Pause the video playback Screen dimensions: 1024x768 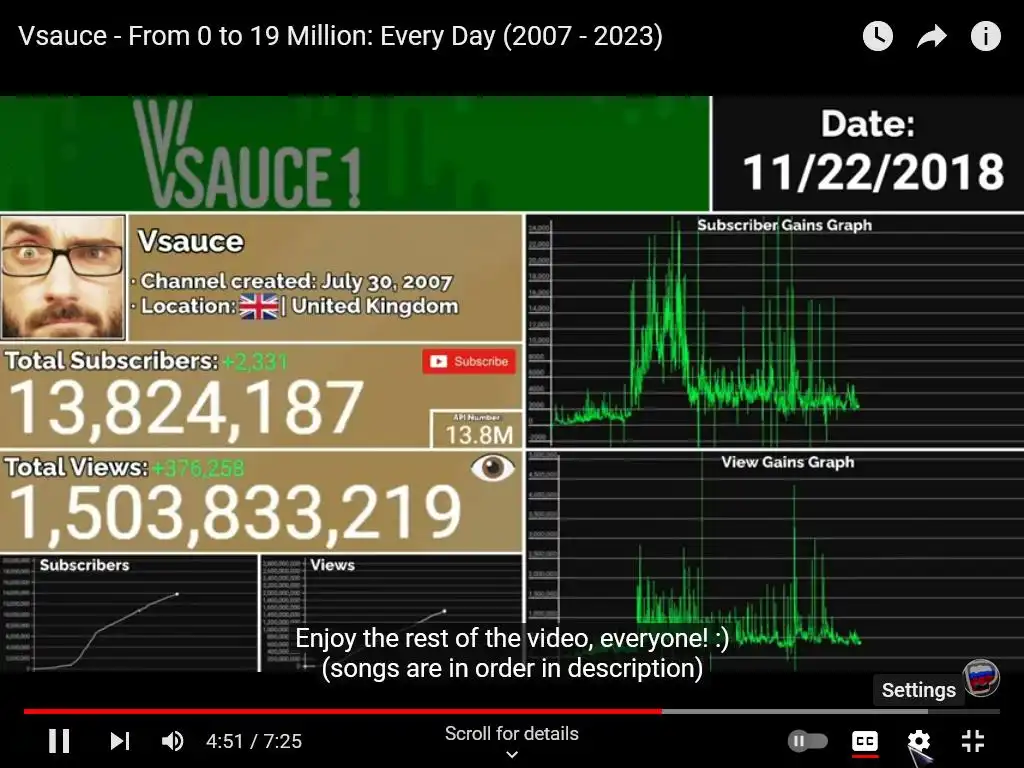(59, 741)
